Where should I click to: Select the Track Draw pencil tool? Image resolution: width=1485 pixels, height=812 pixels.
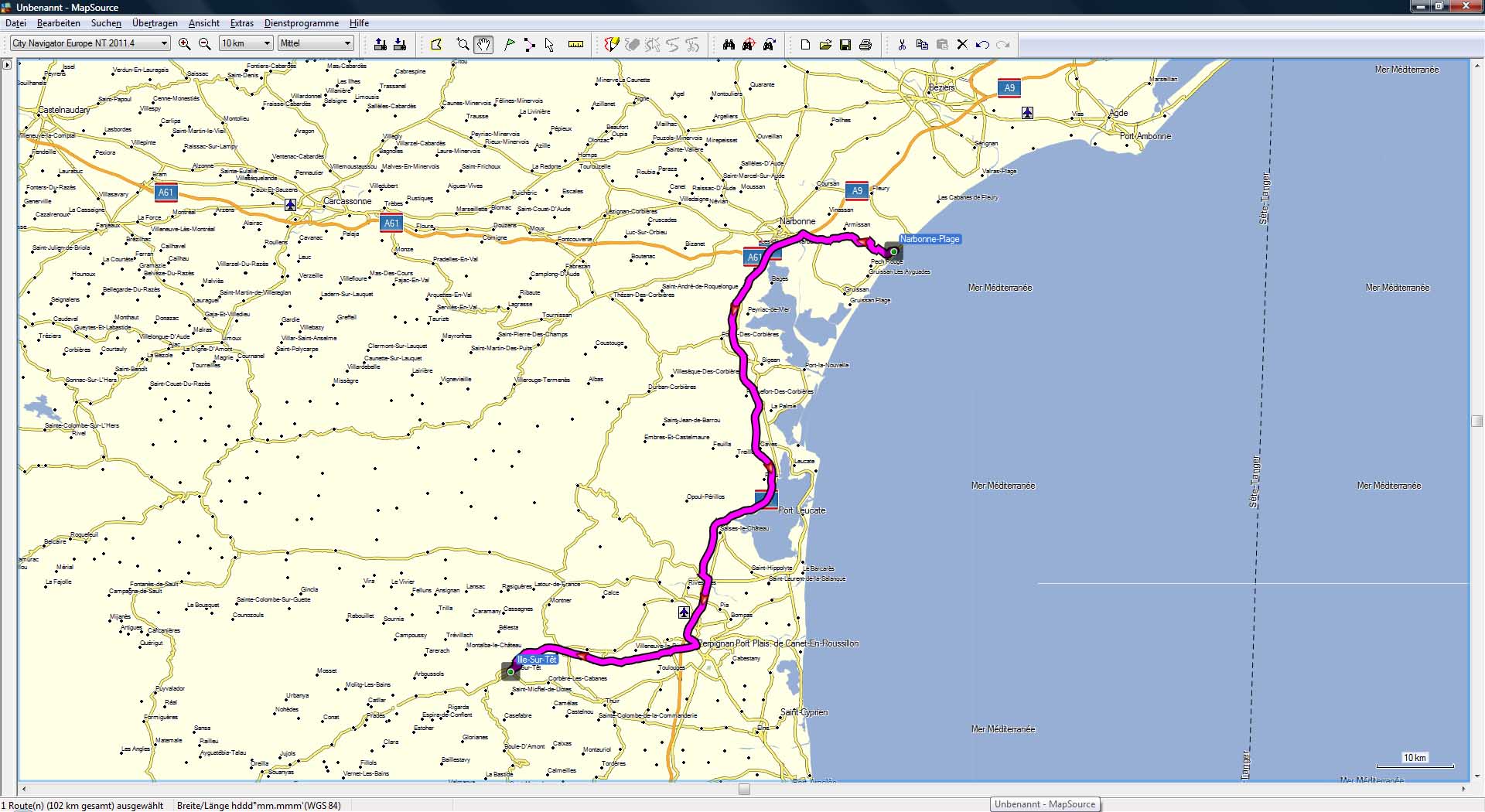[x=612, y=44]
